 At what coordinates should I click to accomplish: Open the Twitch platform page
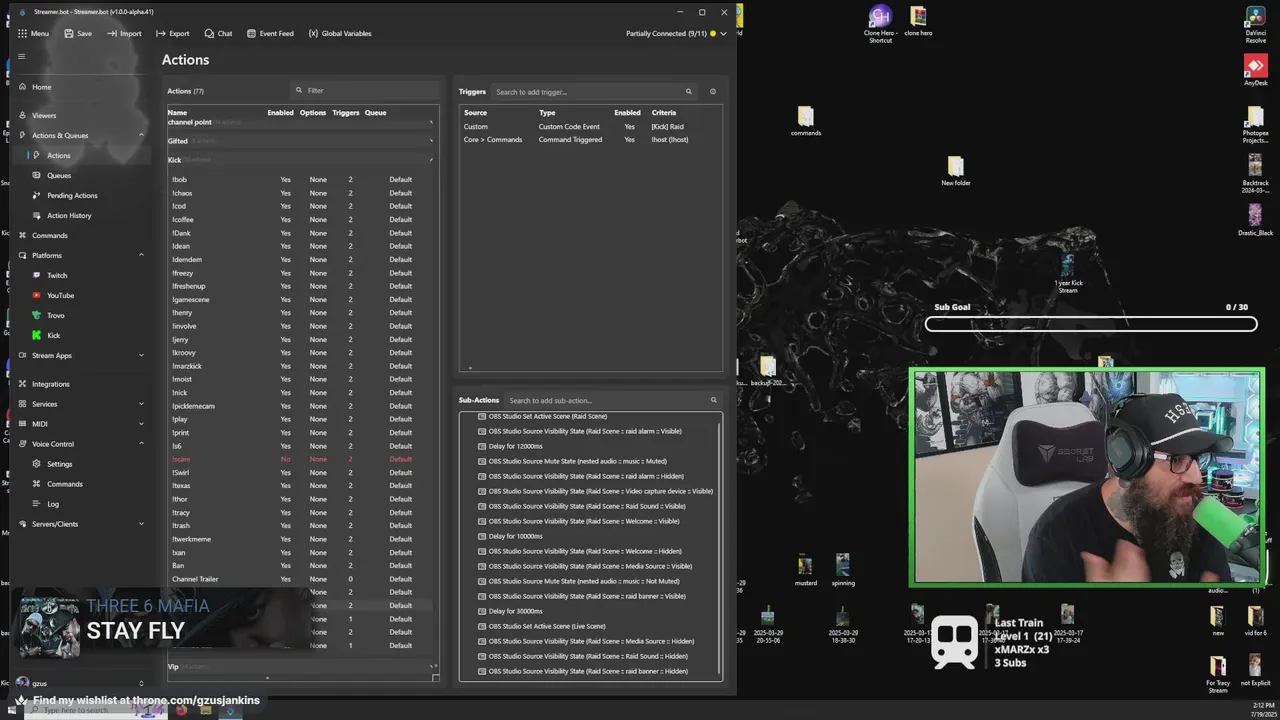[57, 275]
